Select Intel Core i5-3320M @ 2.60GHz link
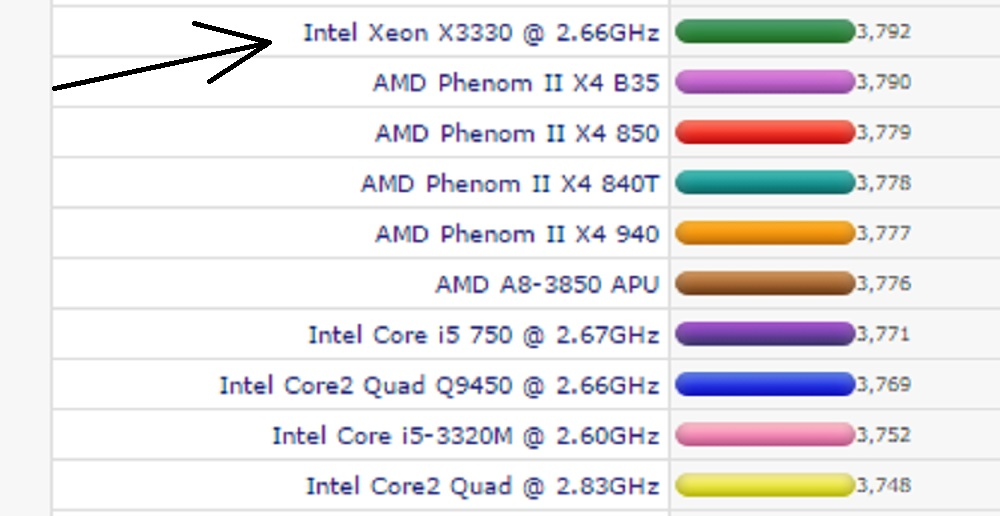The height and width of the screenshot is (516, 1000). pyautogui.click(x=465, y=436)
